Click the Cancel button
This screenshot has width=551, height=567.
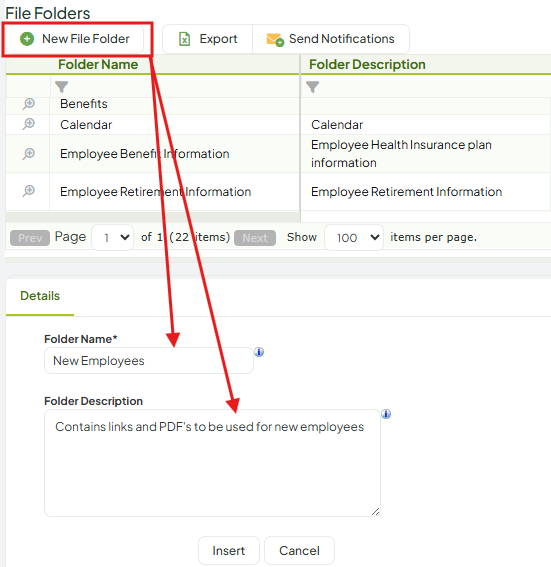pyautogui.click(x=299, y=550)
